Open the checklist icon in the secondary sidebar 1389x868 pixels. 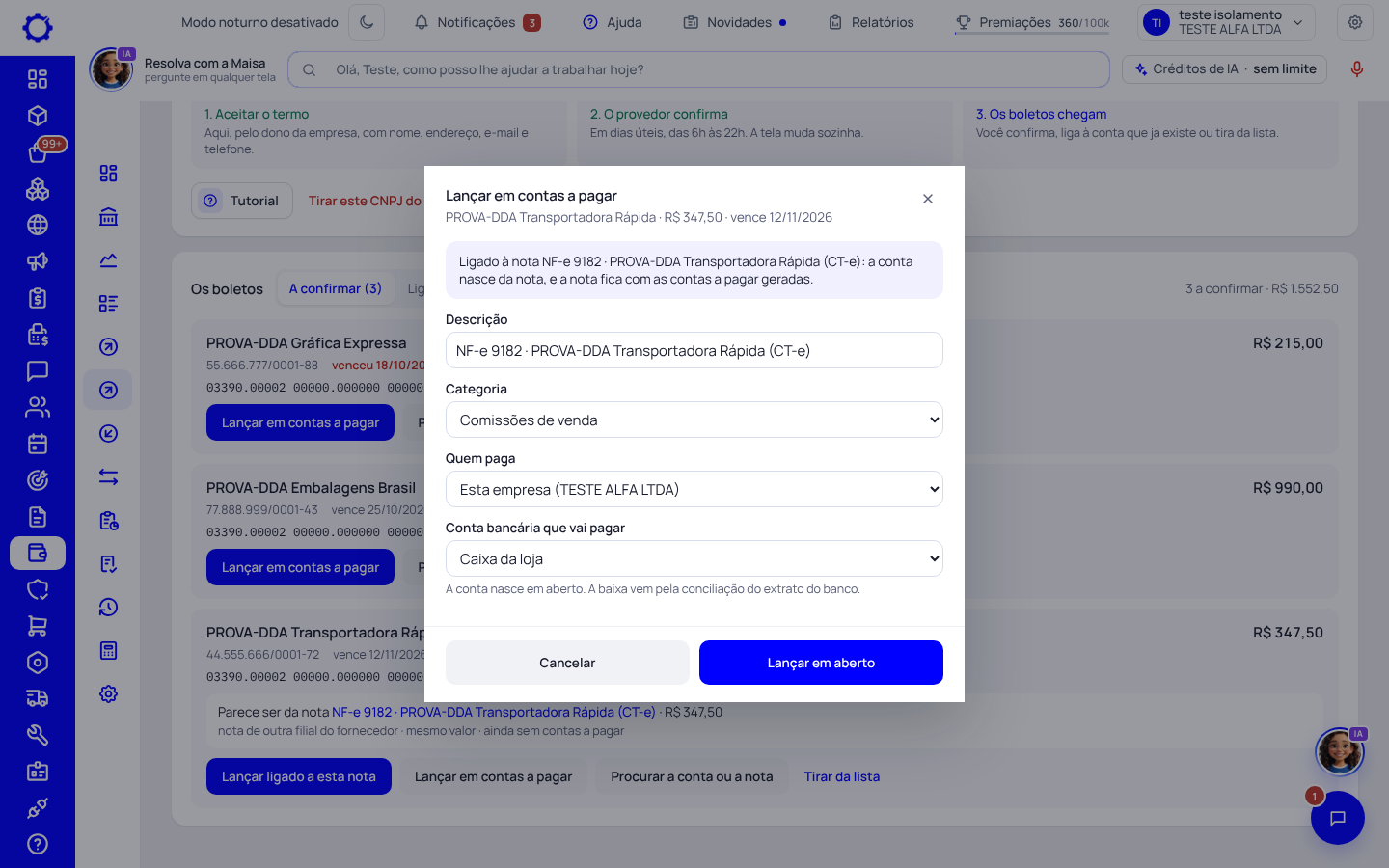pyautogui.click(x=108, y=304)
